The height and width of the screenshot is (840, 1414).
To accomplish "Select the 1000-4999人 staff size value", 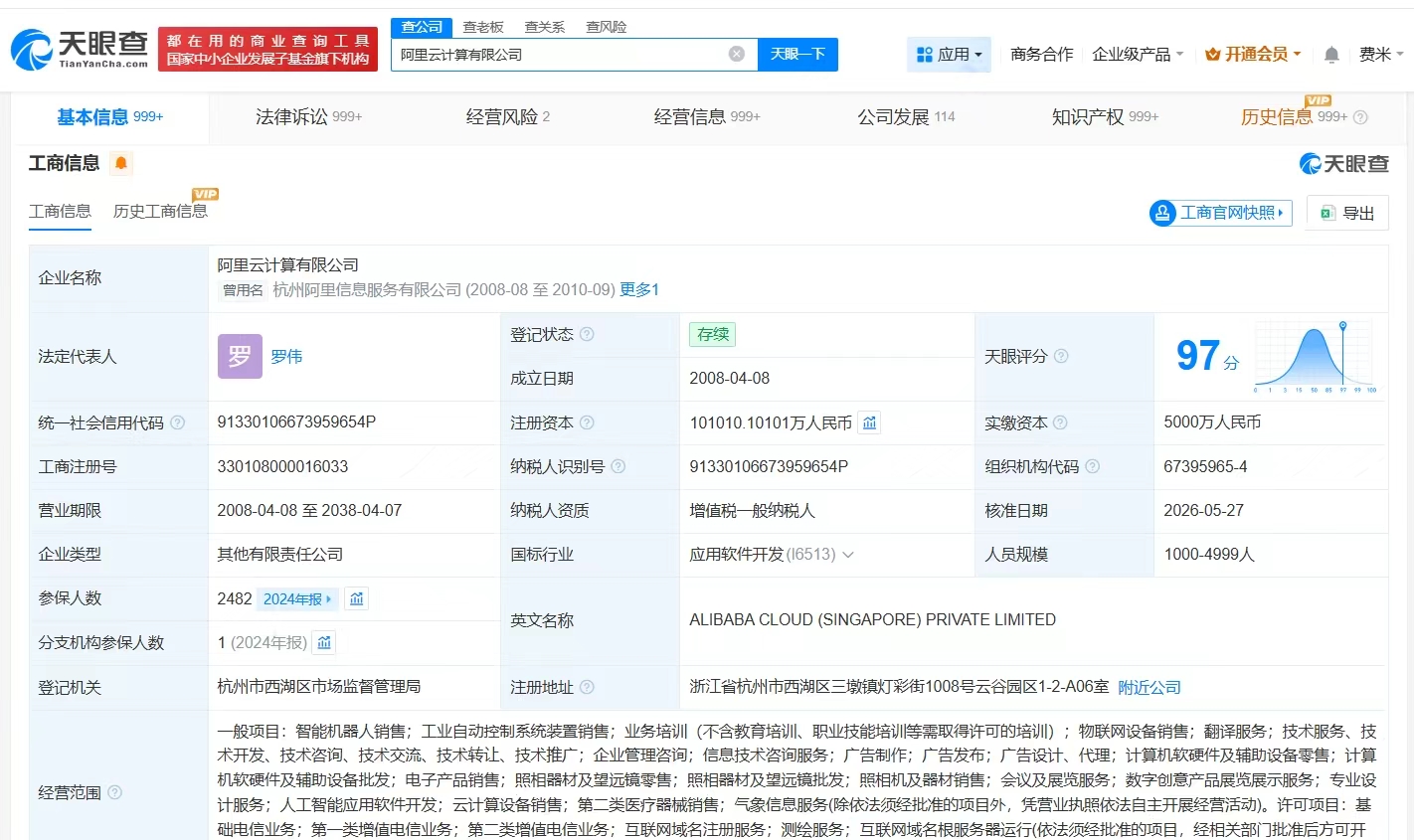I will pyautogui.click(x=1209, y=555).
